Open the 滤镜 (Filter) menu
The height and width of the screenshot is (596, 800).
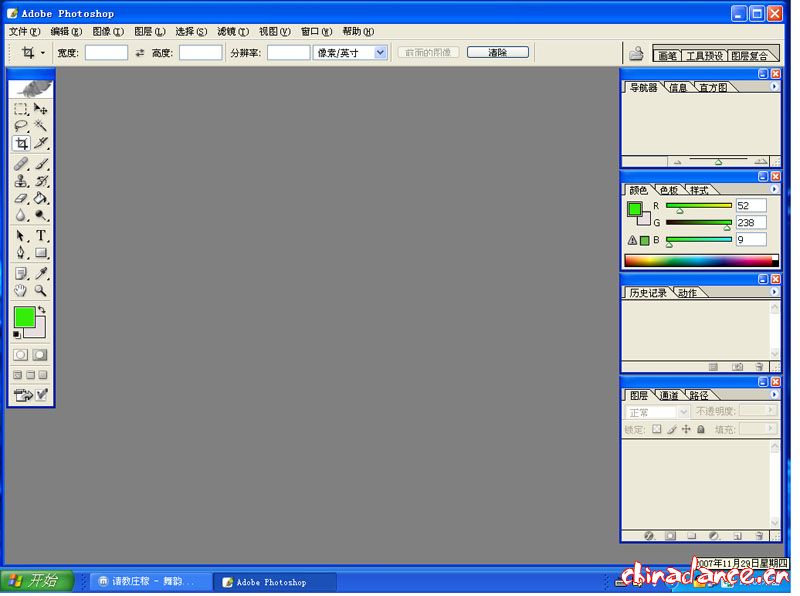[232, 32]
